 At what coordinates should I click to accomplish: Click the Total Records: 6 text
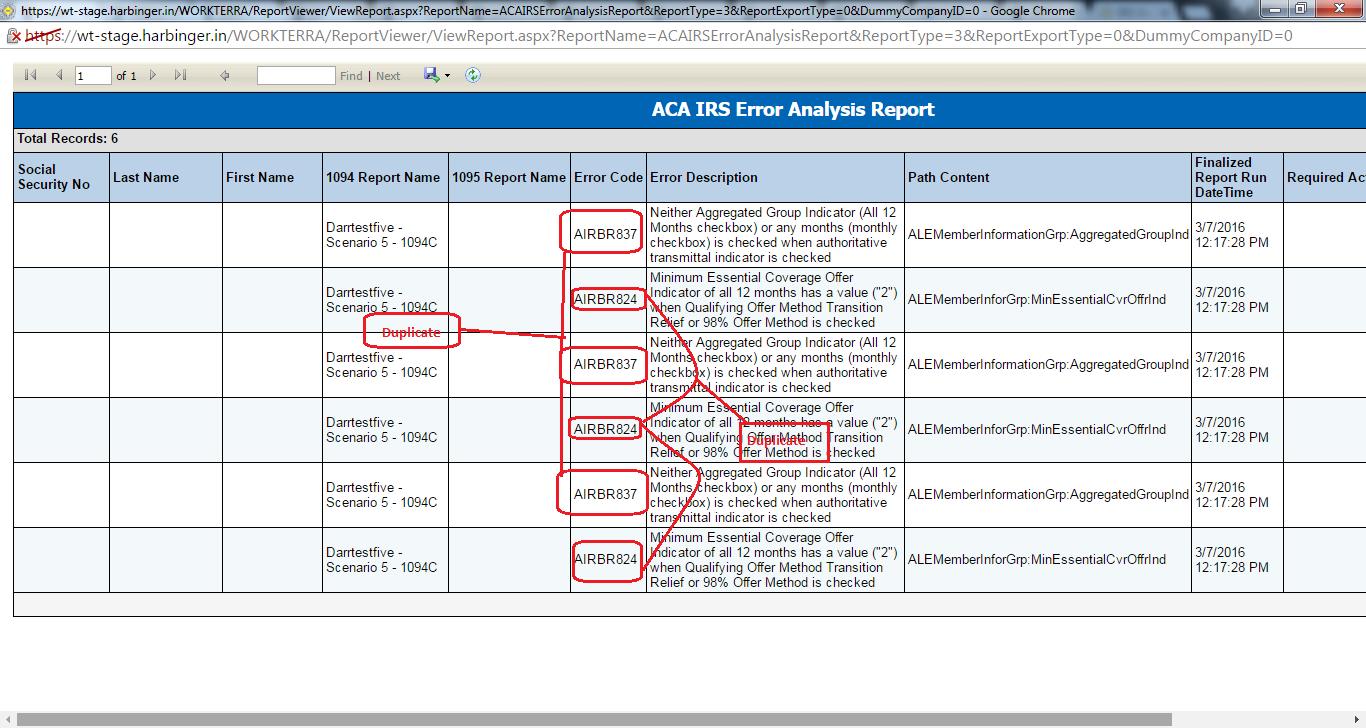pyautogui.click(x=68, y=139)
